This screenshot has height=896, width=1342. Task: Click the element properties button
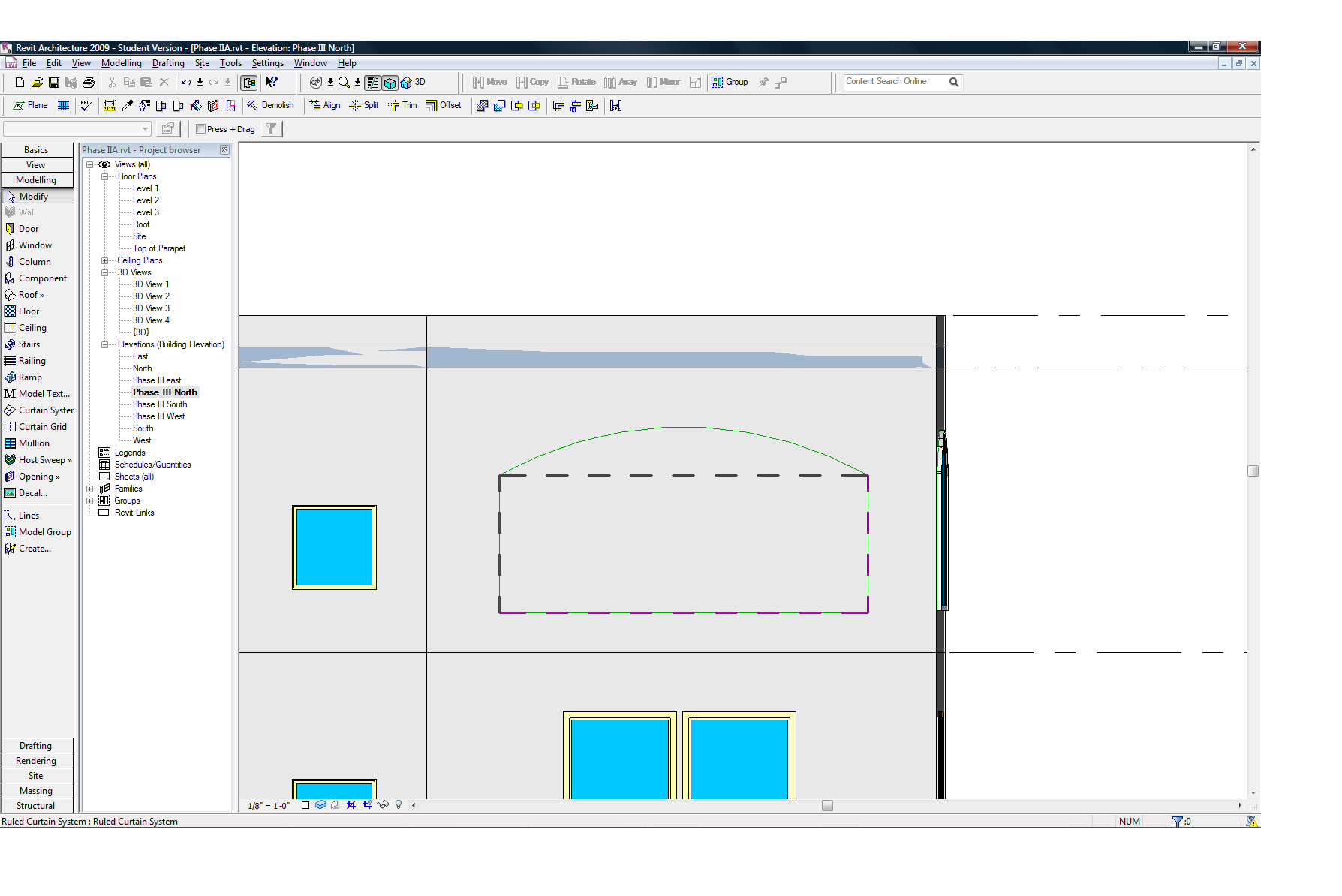click(169, 129)
